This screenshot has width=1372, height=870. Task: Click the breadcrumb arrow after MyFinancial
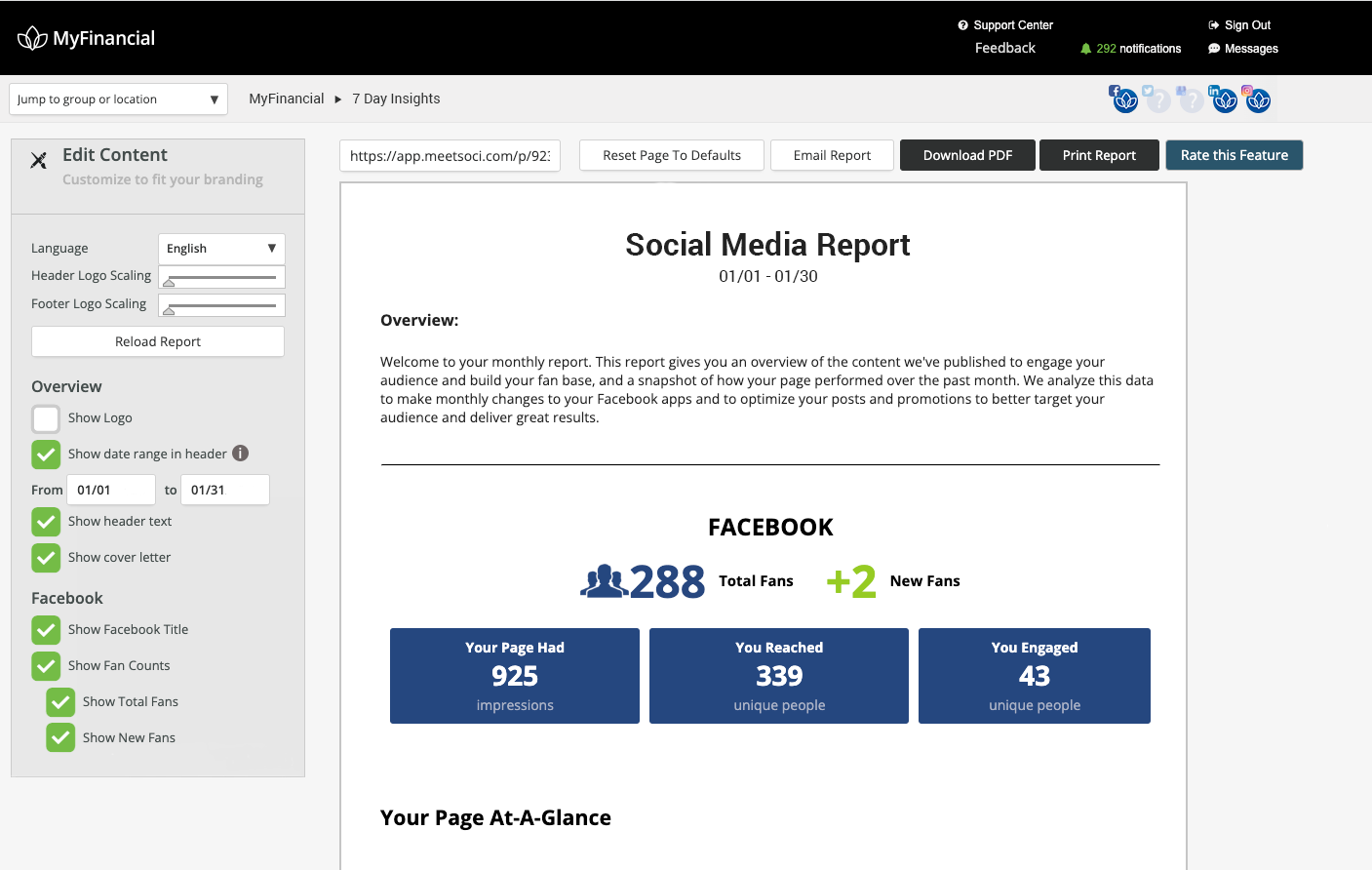tap(338, 99)
